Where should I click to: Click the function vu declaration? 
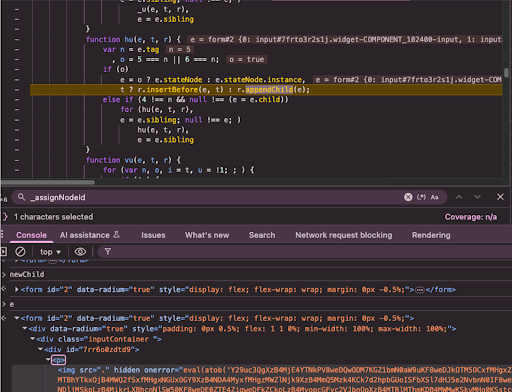133,160
